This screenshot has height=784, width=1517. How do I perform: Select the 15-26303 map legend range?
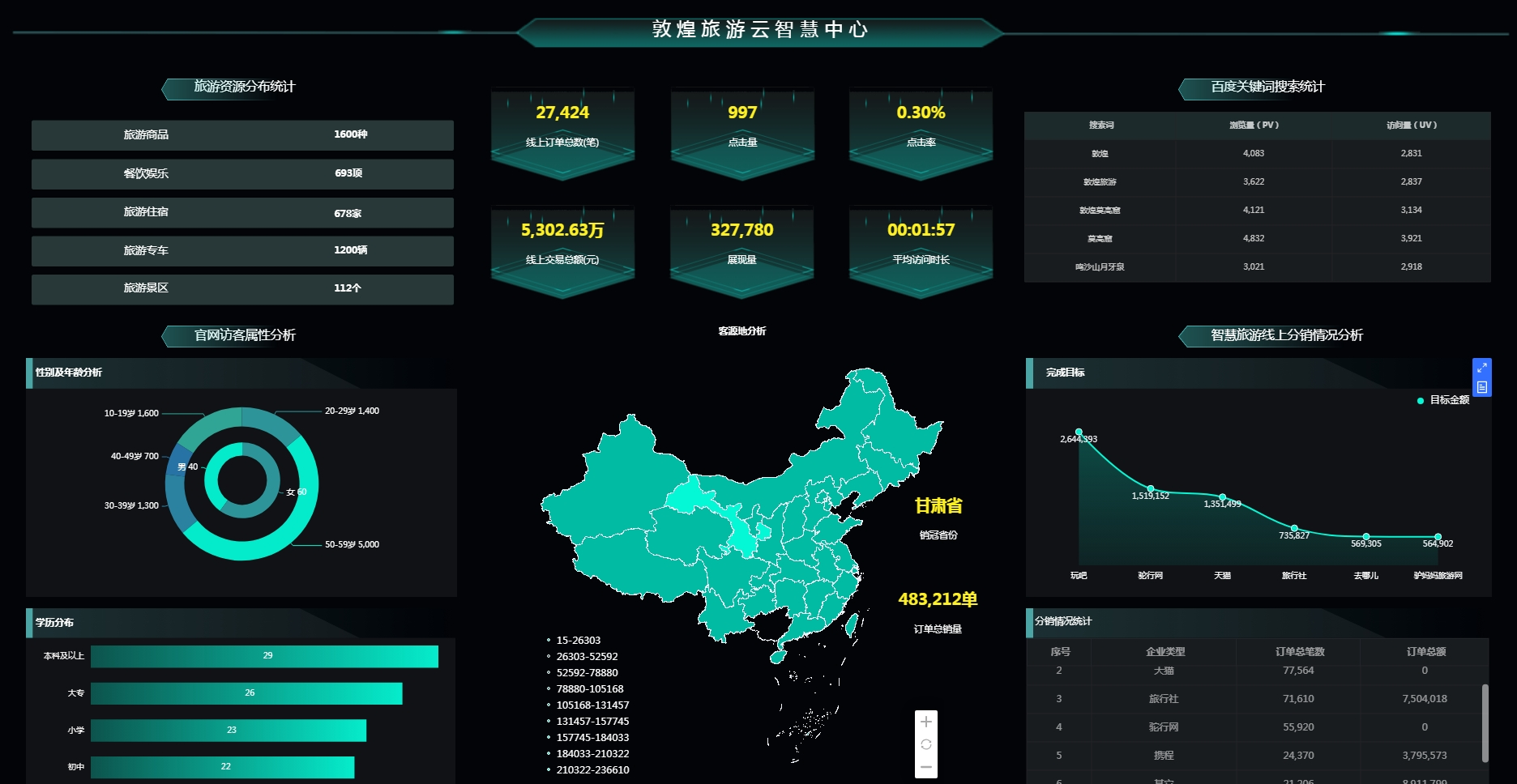(x=578, y=641)
